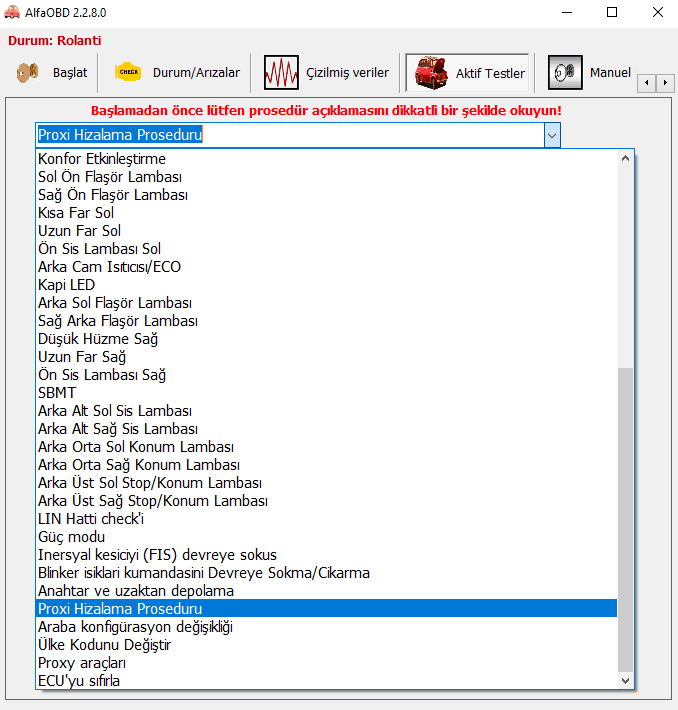The image size is (678, 710).
Task: Click the list scrollbar up arrow
Action: 626,158
